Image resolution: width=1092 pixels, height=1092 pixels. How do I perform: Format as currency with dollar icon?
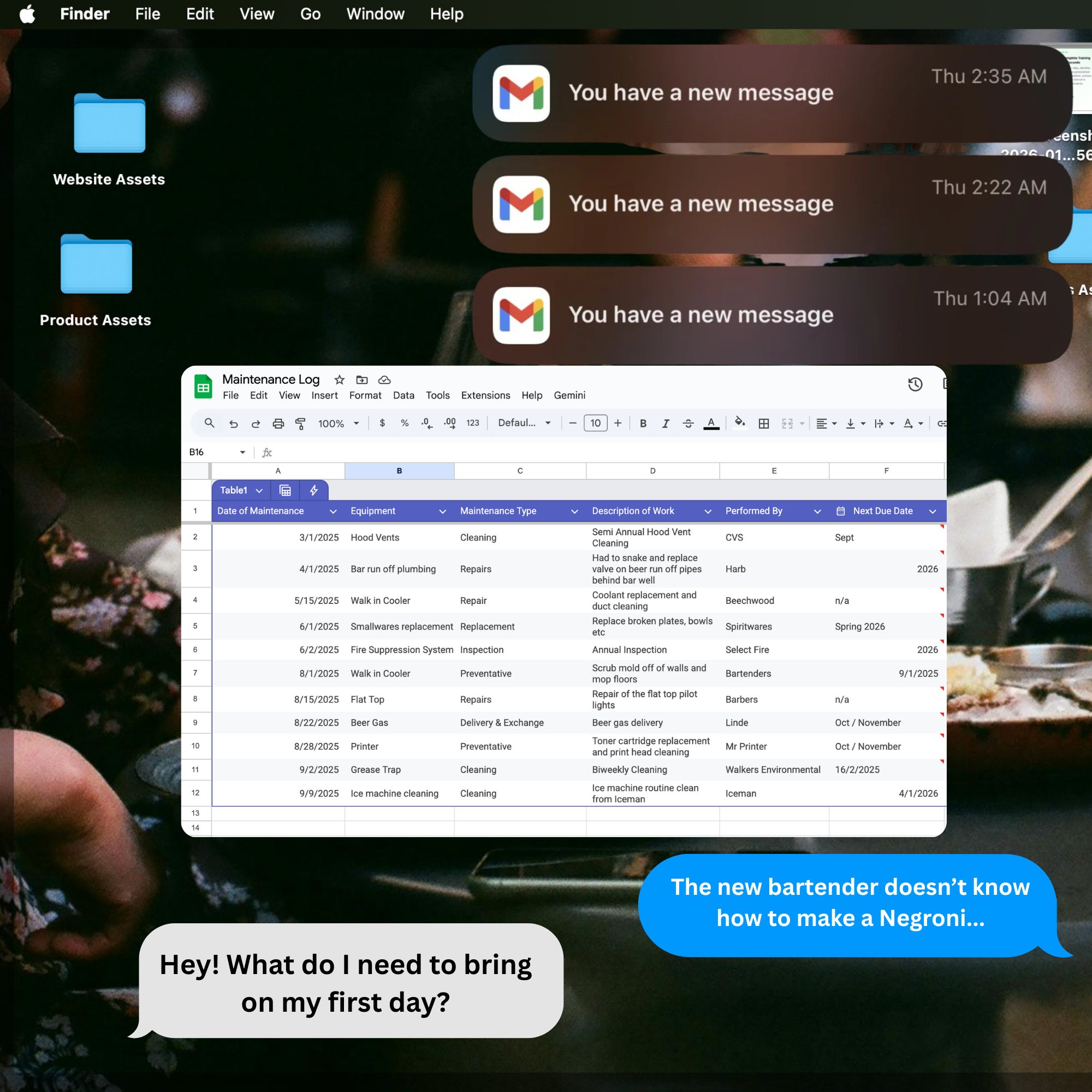tap(382, 423)
